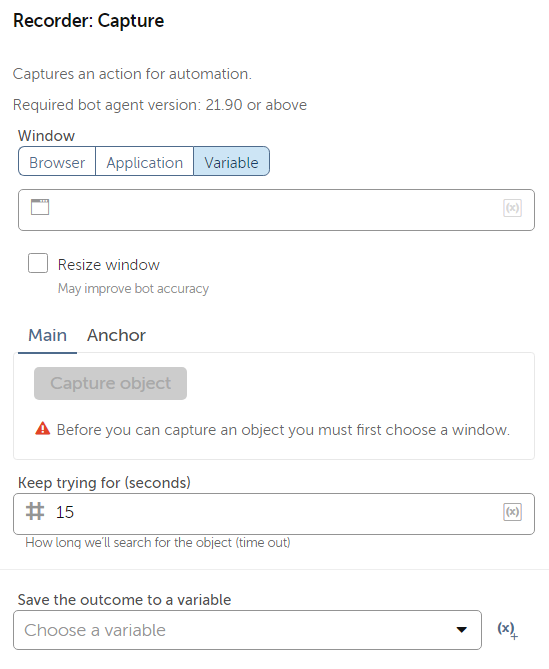The height and width of the screenshot is (669, 549).
Task: Click the choose a window warning message
Action: [283, 430]
